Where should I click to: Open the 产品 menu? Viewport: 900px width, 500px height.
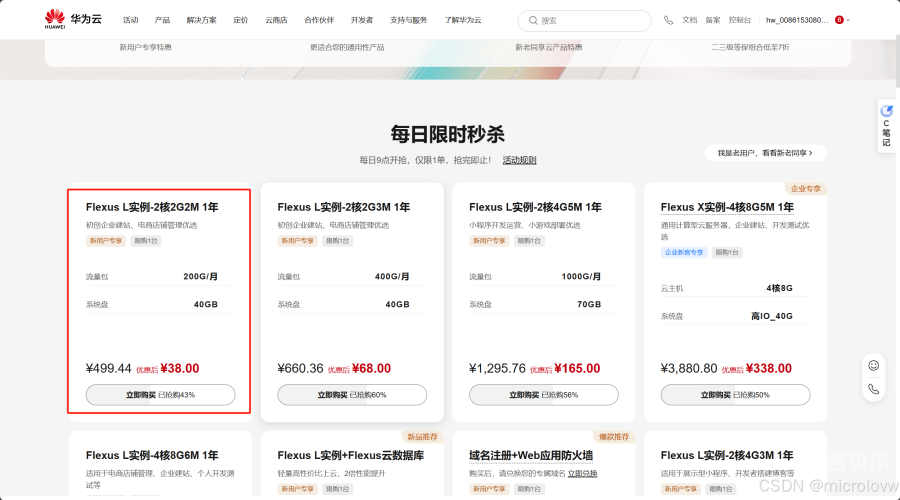pos(162,20)
